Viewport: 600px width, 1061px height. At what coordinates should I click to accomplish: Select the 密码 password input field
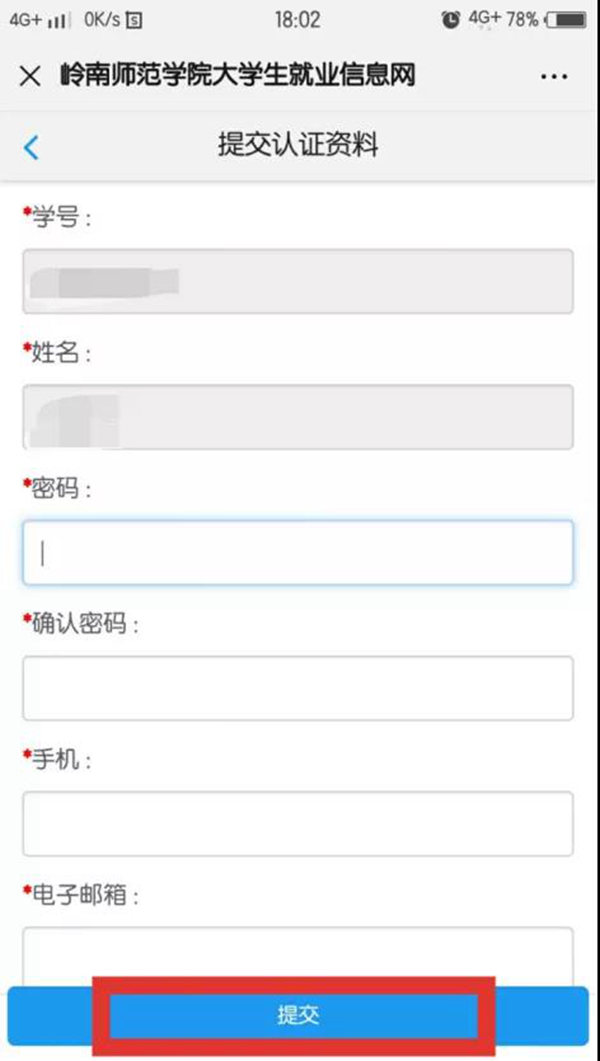pos(300,551)
